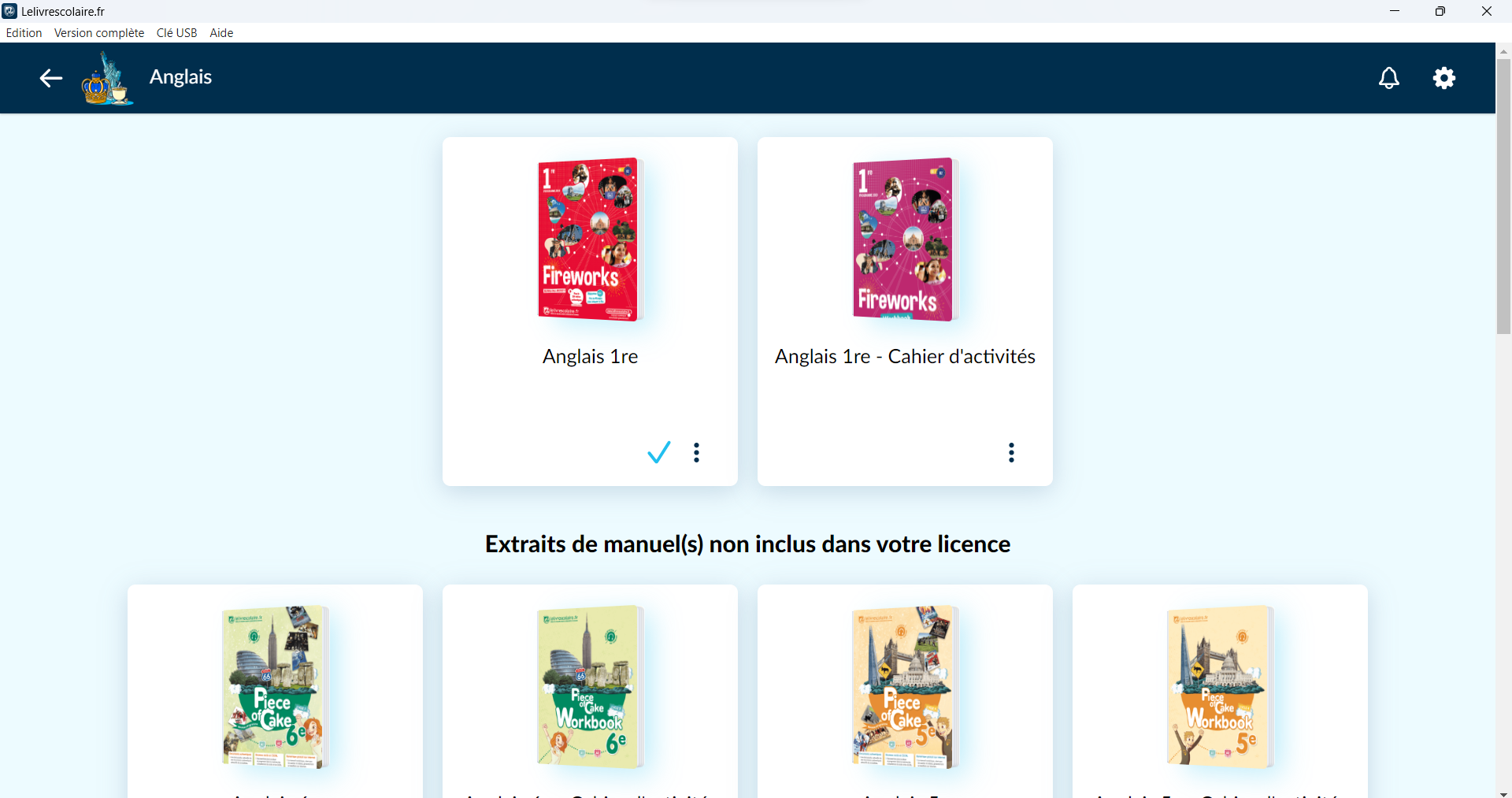Open the Version complète menu

(x=99, y=33)
